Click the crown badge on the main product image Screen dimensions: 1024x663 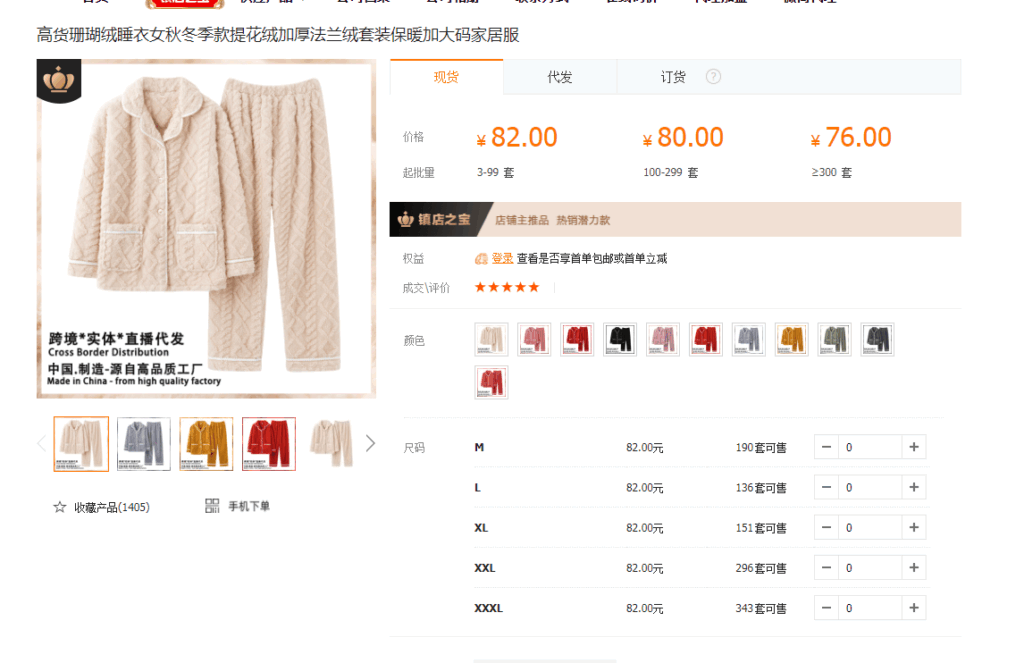(59, 80)
